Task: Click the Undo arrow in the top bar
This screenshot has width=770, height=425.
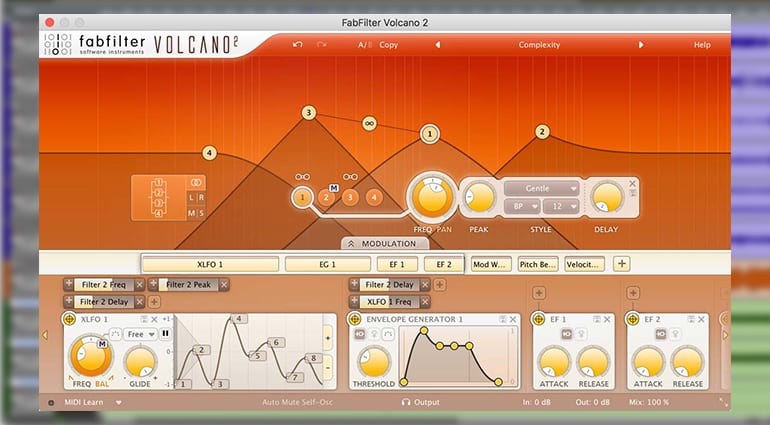Action: (x=298, y=45)
